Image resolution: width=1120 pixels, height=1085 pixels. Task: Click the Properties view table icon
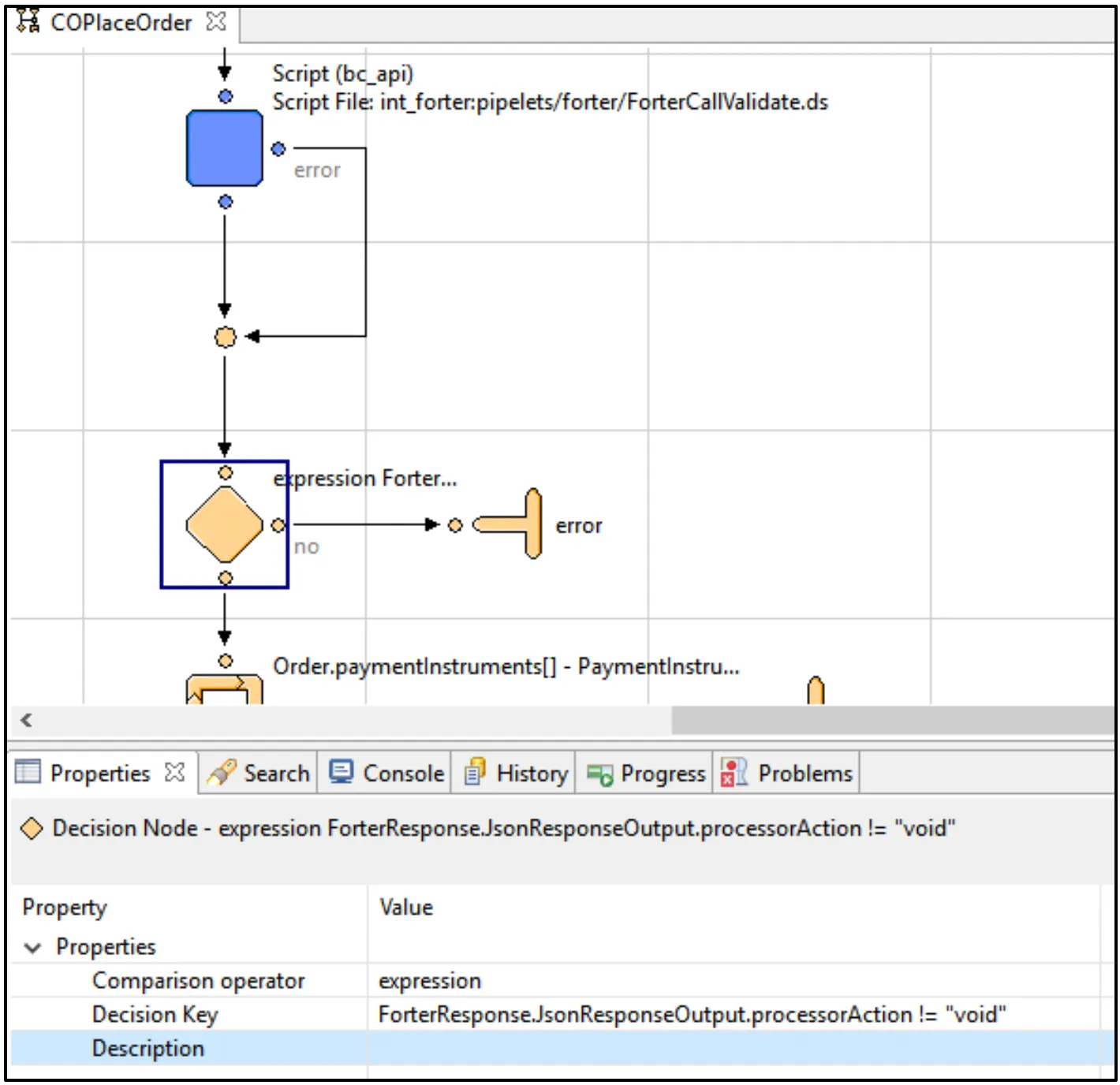click(28, 772)
